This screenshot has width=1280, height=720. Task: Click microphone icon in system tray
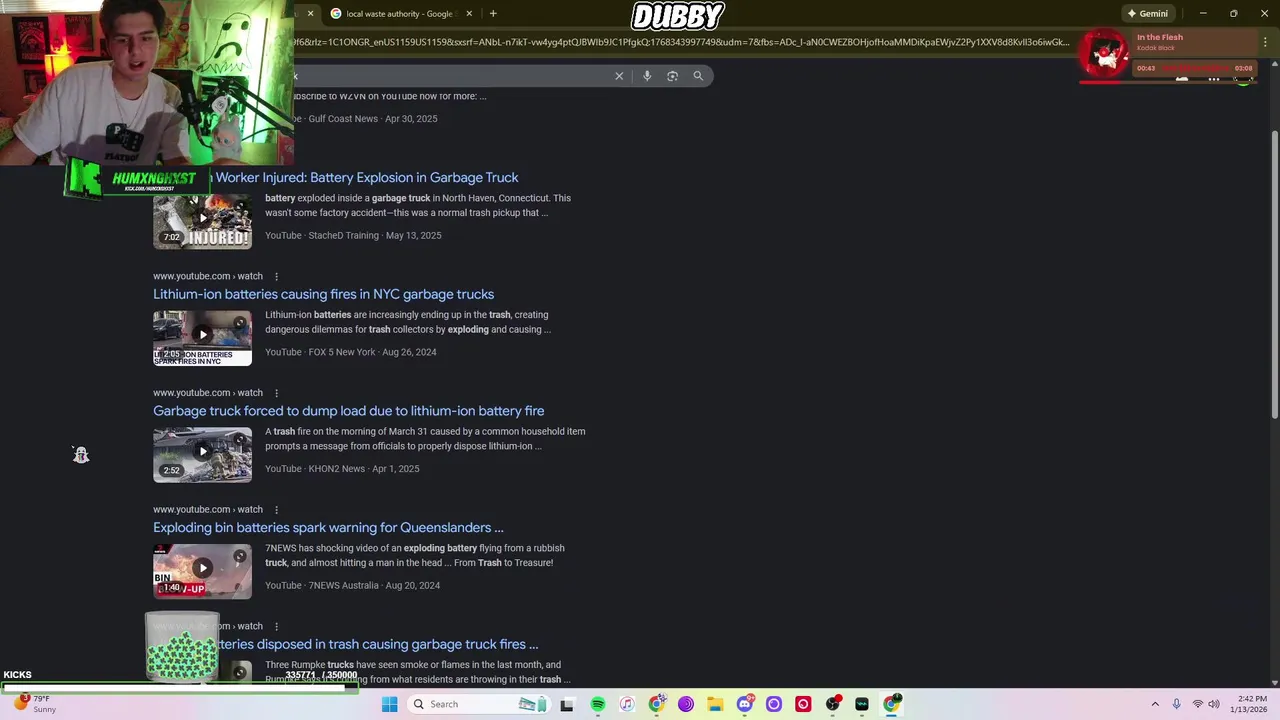click(1176, 704)
